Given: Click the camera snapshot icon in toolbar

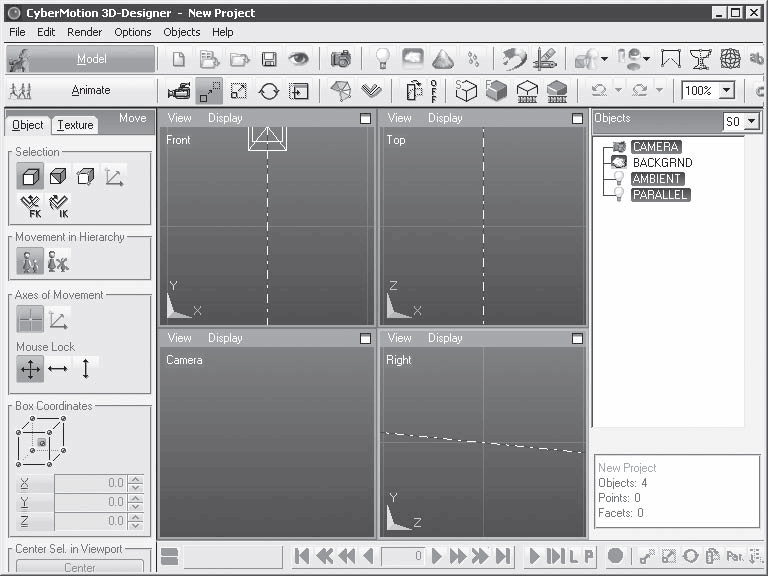Looking at the screenshot, I should click(x=341, y=59).
